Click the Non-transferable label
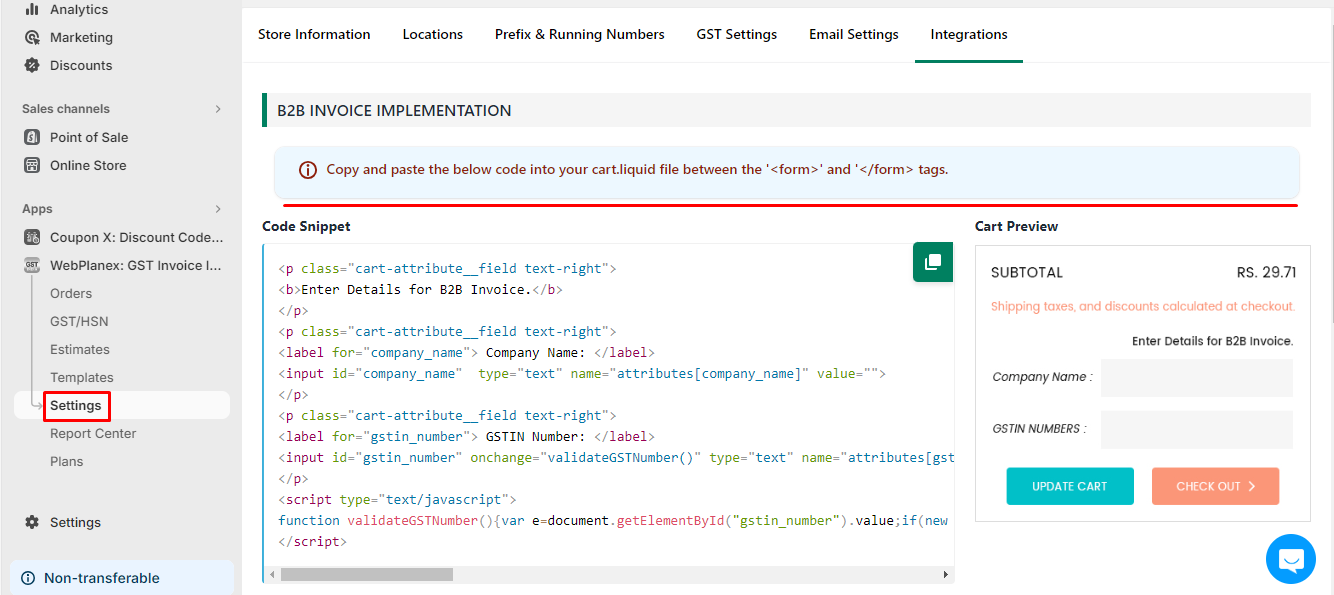 click(x=102, y=578)
